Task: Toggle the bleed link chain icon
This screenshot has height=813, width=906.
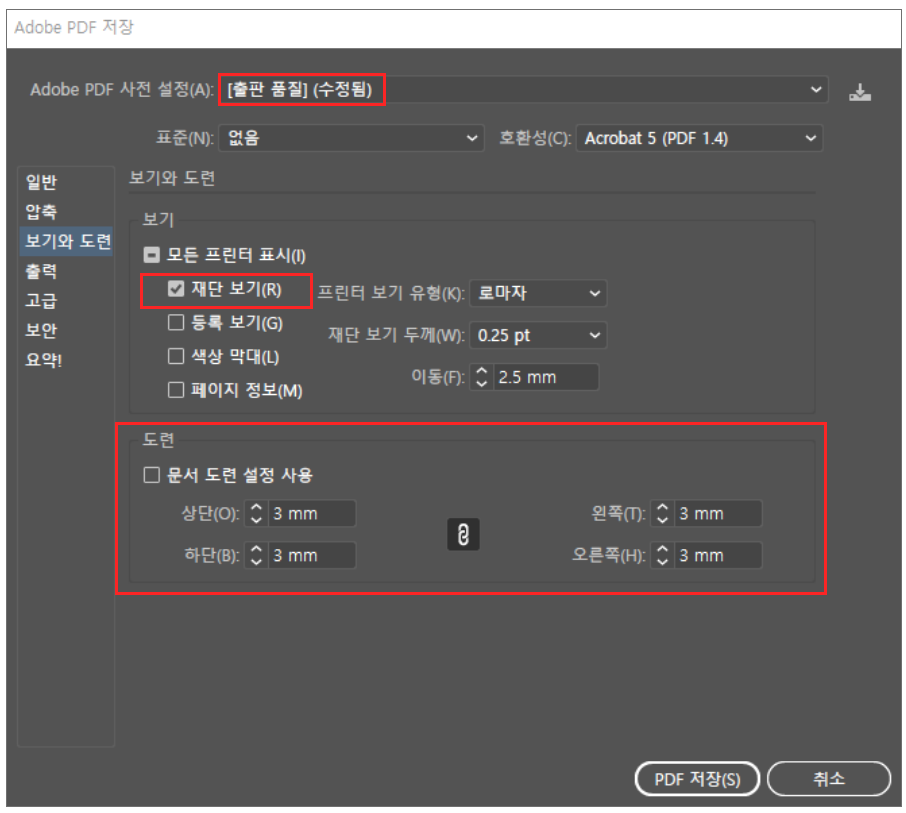Action: [x=463, y=534]
